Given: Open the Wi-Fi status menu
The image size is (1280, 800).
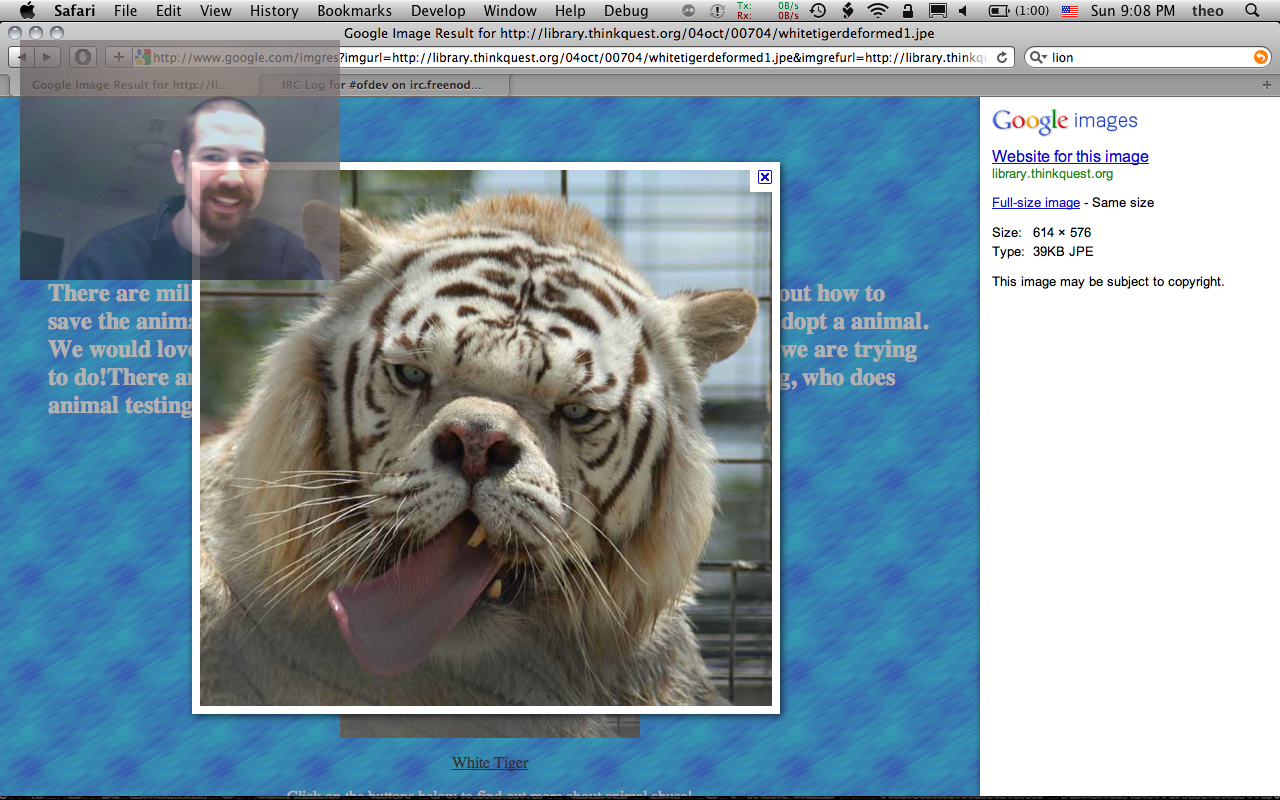Looking at the screenshot, I should [x=877, y=11].
